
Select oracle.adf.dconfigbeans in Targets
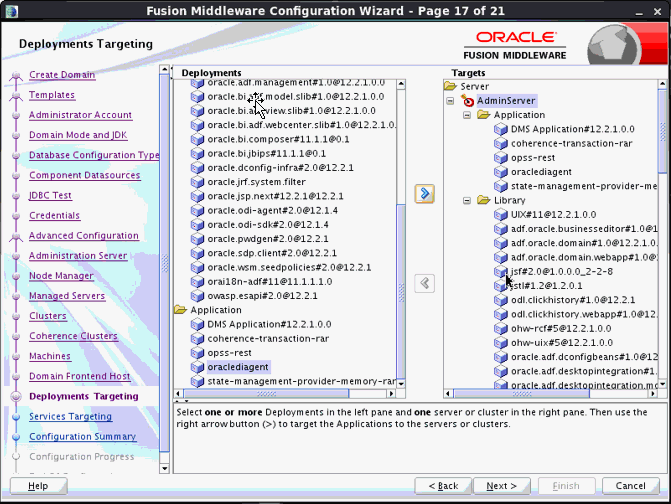coord(584,357)
